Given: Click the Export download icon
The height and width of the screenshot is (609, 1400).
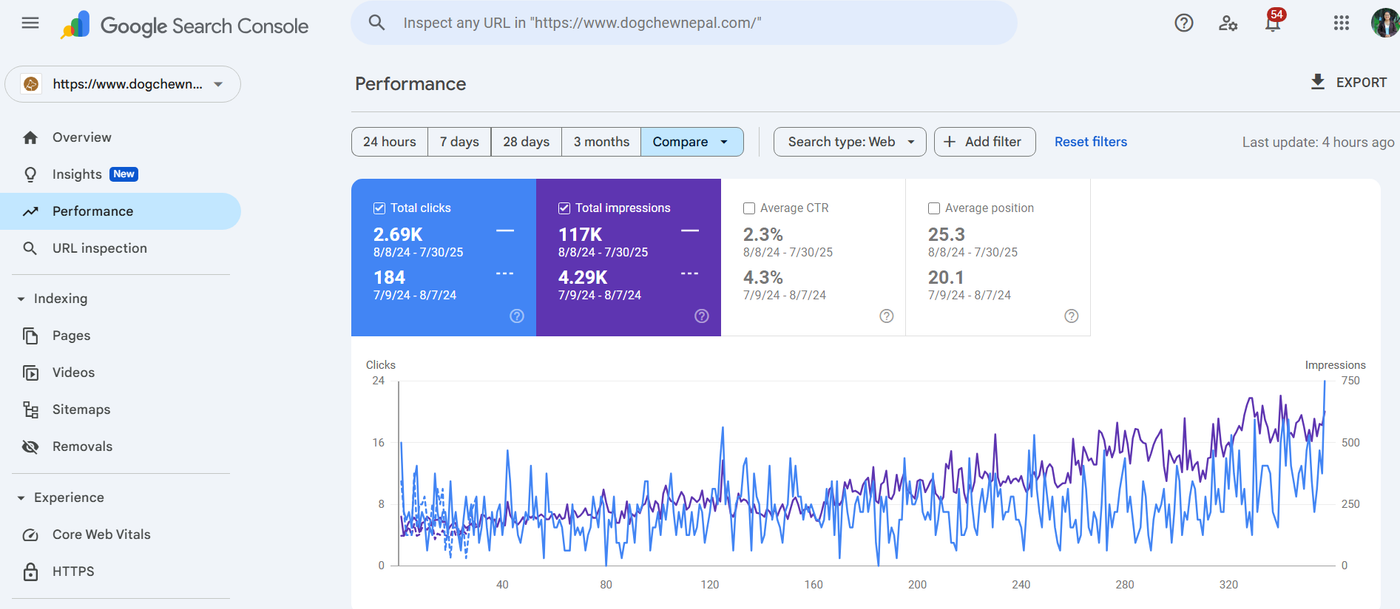Looking at the screenshot, I should [x=1318, y=82].
